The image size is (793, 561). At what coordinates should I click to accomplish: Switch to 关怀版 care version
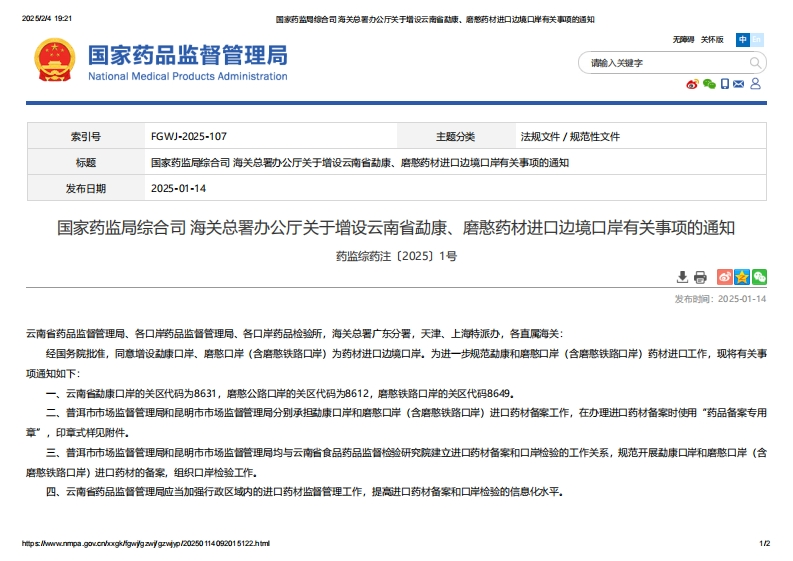pyautogui.click(x=711, y=40)
